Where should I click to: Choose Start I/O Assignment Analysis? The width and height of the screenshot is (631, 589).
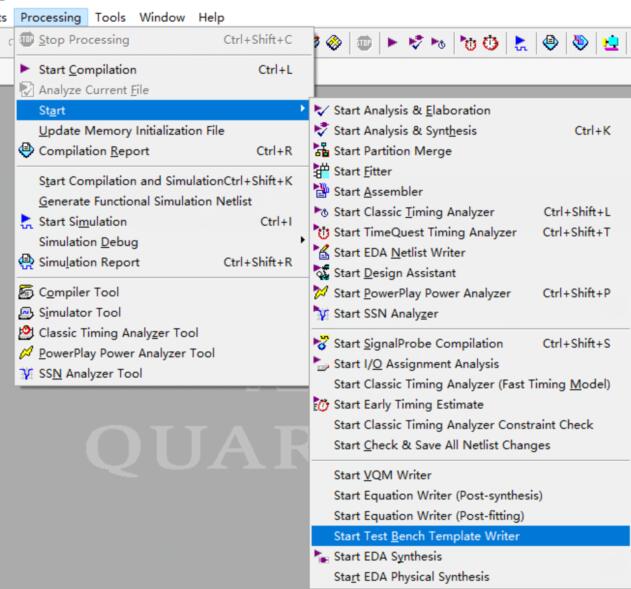click(x=470, y=364)
